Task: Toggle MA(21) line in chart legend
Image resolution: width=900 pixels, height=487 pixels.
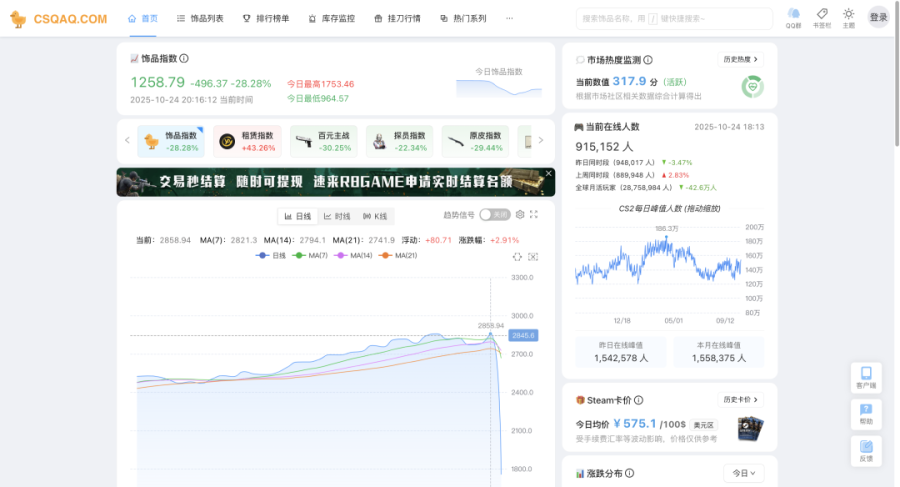Action: click(397, 256)
